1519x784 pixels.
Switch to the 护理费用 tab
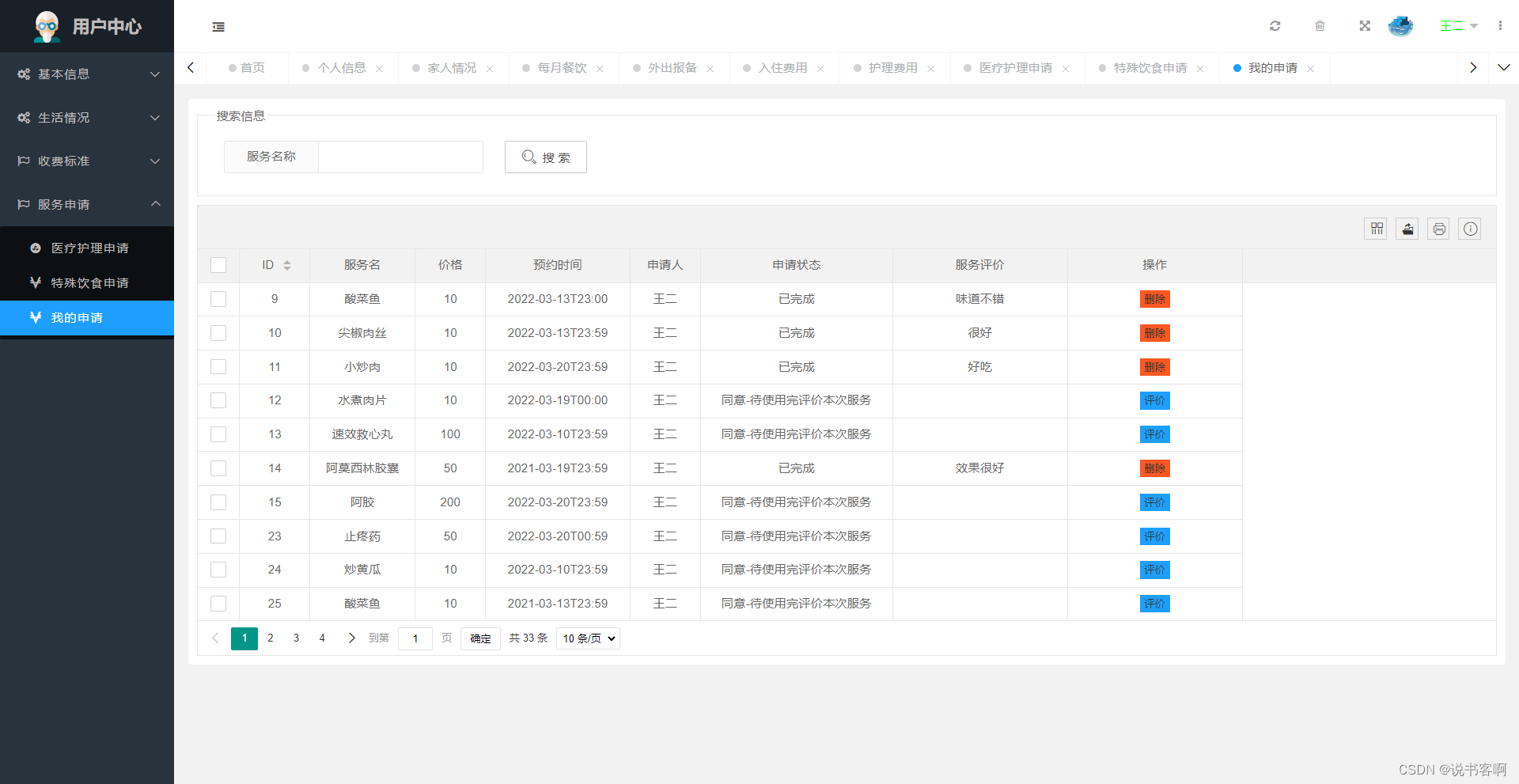coord(892,68)
